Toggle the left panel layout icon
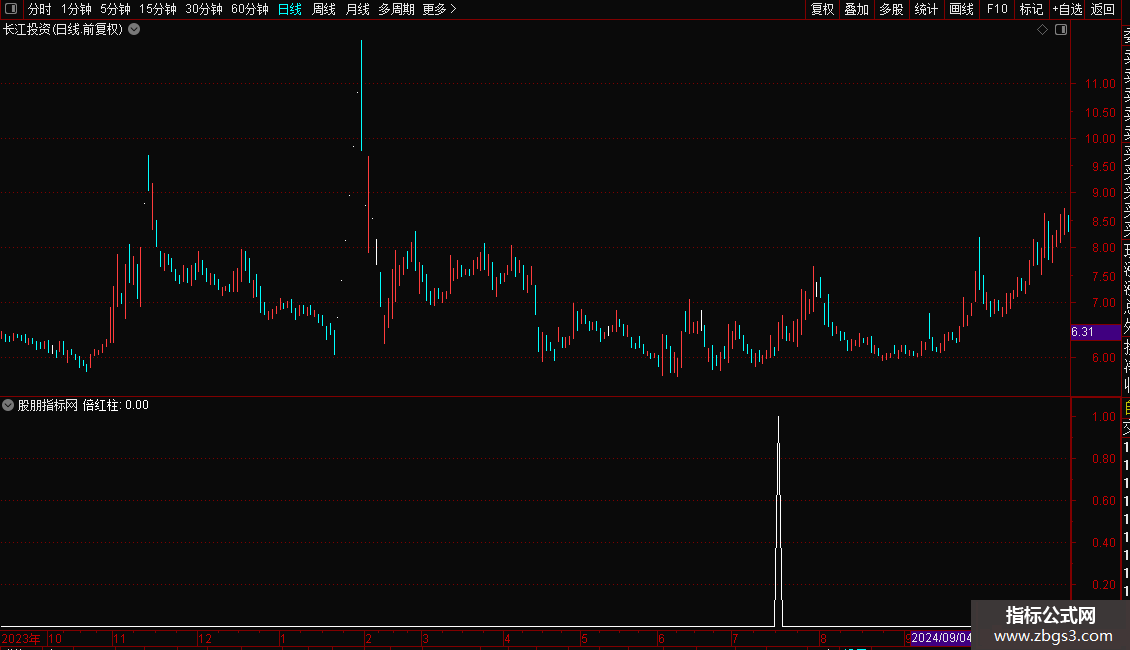This screenshot has width=1130, height=650. 11,9
